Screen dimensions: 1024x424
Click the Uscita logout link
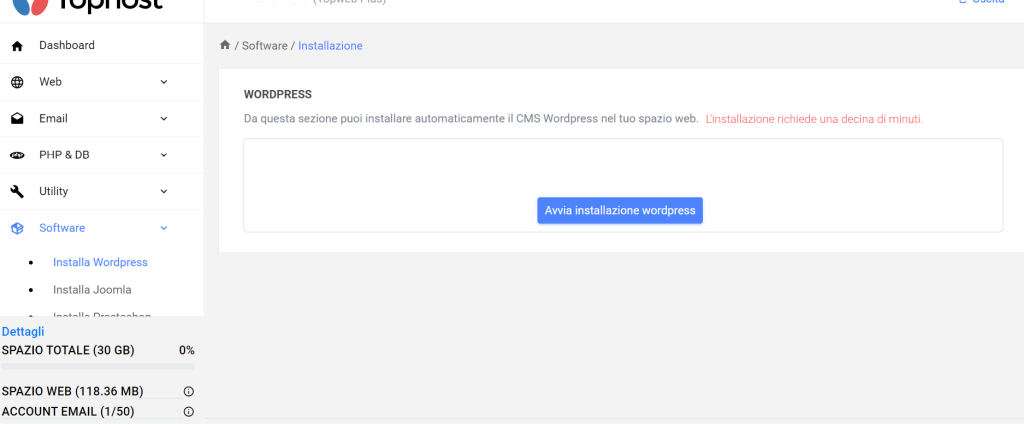(x=982, y=2)
